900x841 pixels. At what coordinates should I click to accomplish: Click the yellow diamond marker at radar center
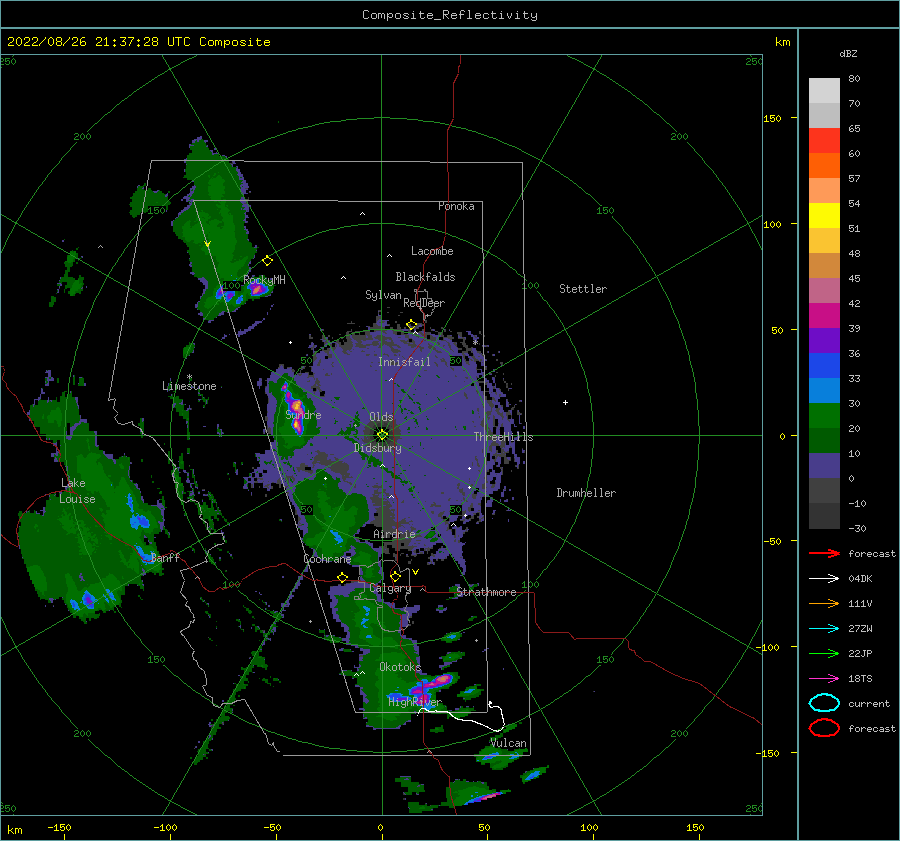pos(382,435)
